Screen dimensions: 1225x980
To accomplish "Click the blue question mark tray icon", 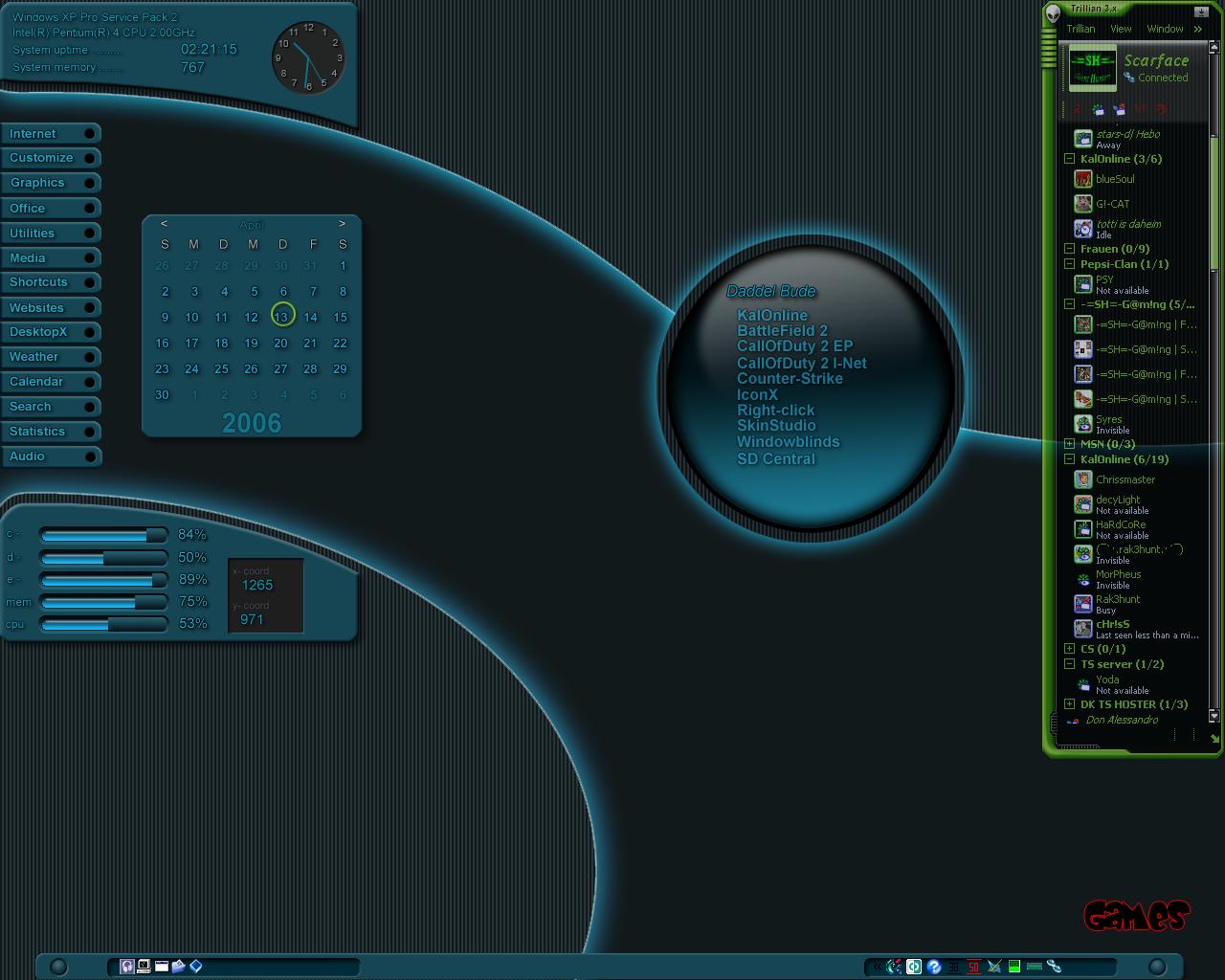I will (934, 967).
